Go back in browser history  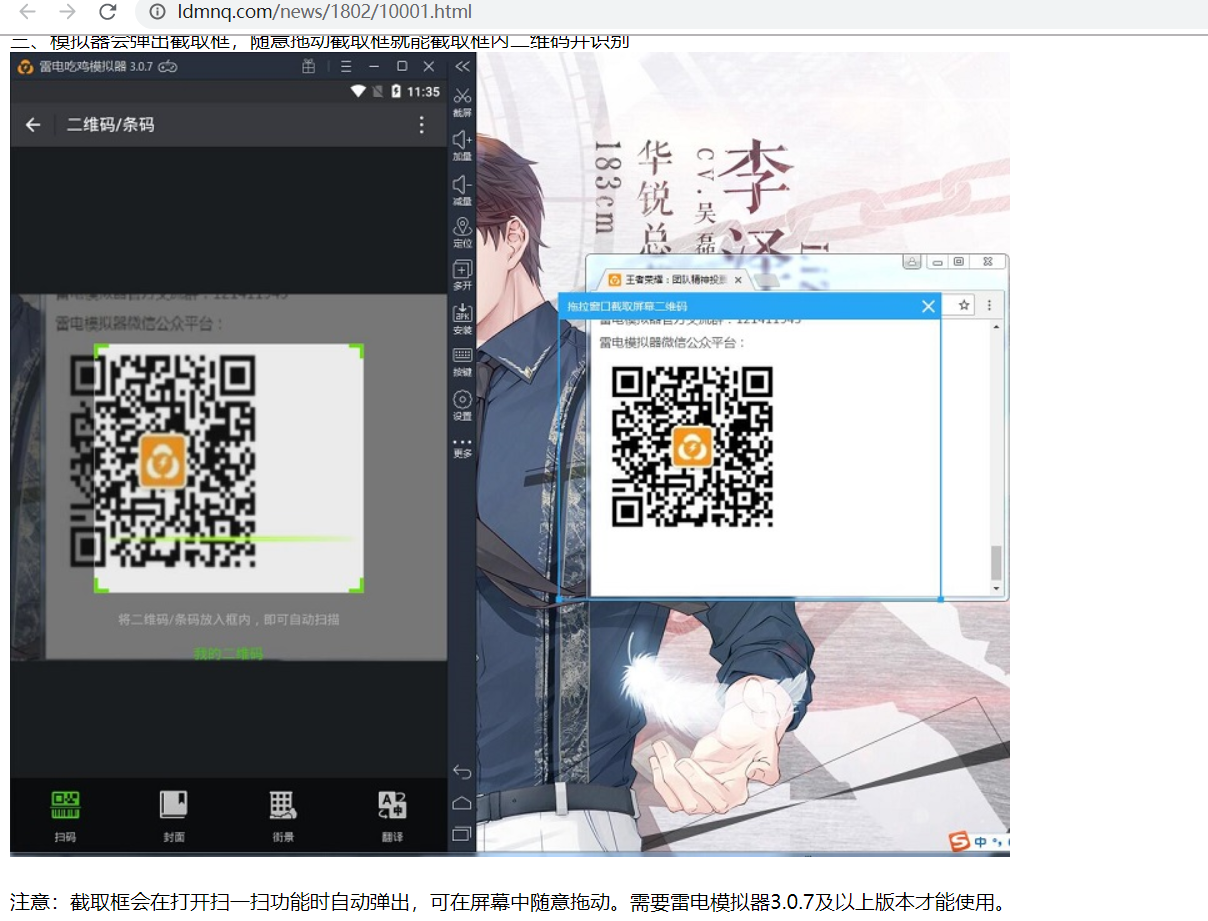click(28, 12)
